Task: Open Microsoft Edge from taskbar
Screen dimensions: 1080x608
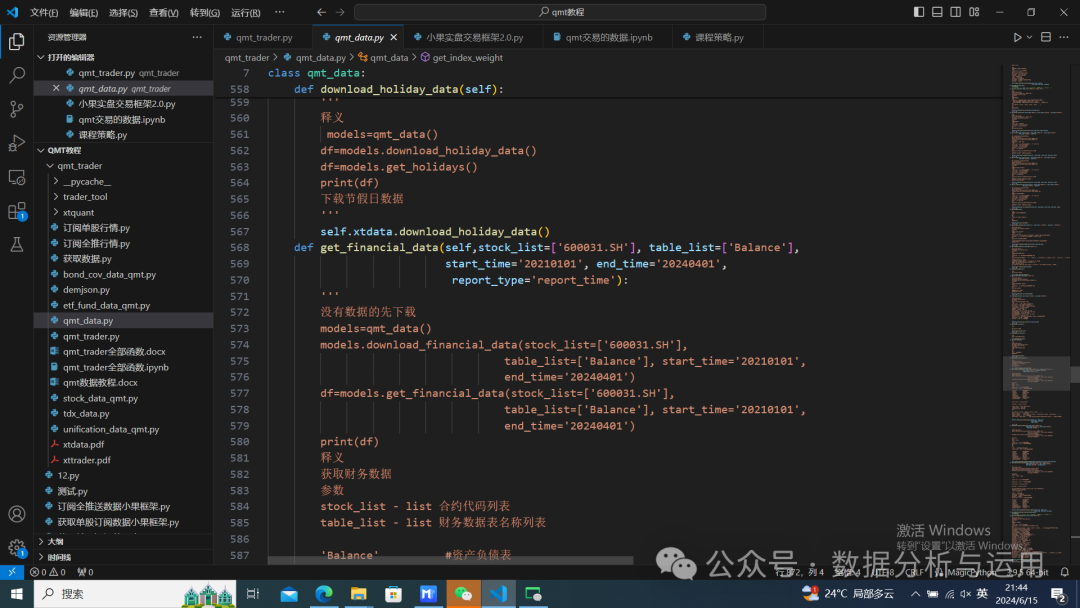Action: tap(324, 594)
